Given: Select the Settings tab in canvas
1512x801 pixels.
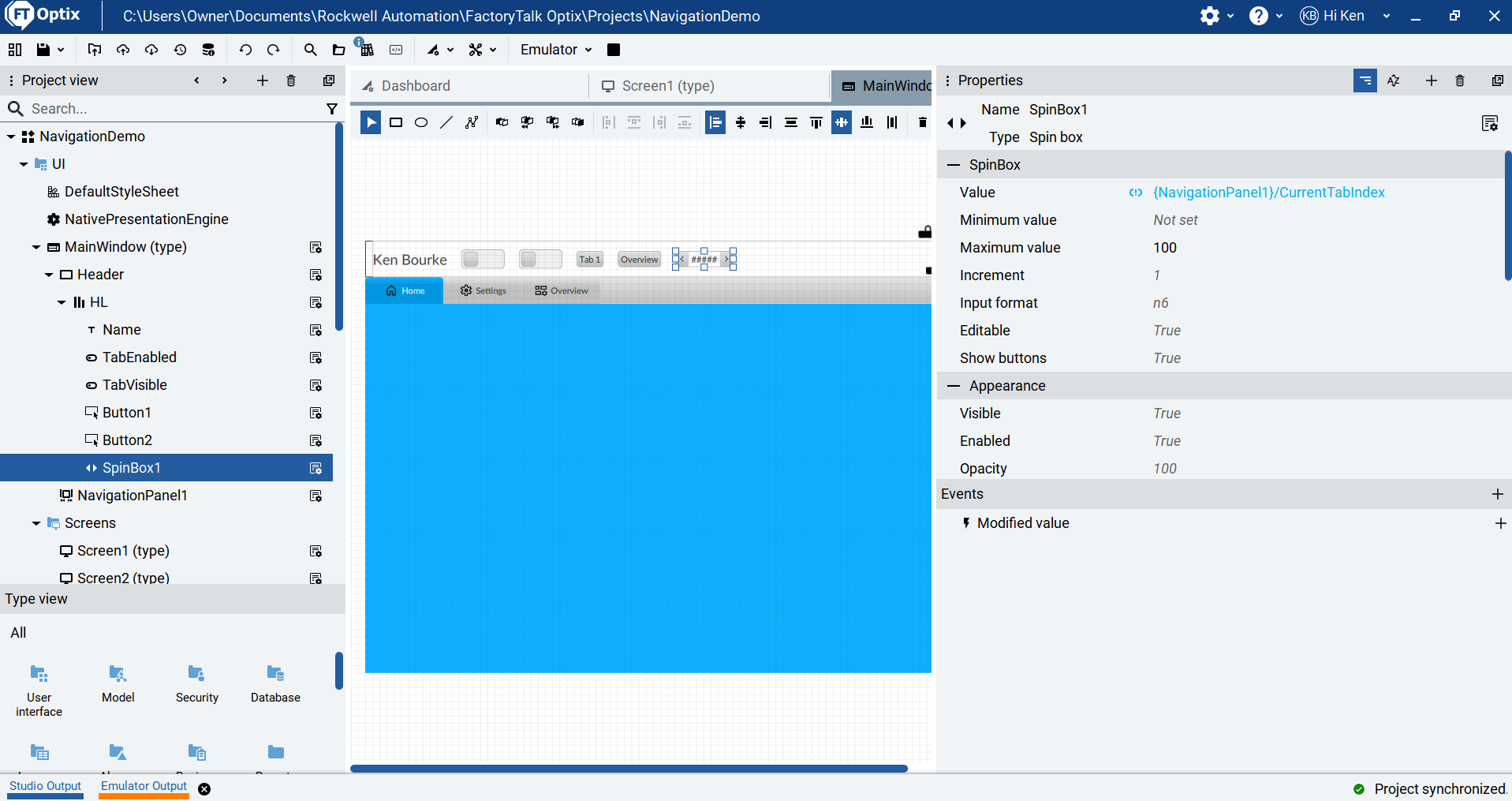Looking at the screenshot, I should (483, 290).
